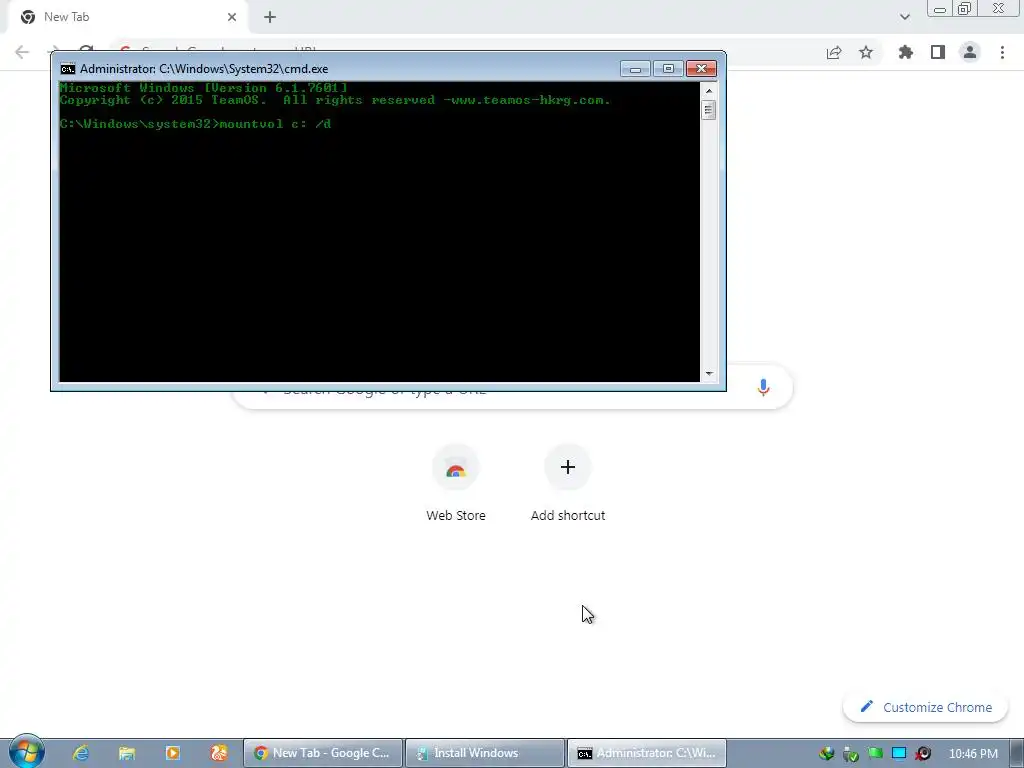This screenshot has height=768, width=1024.
Task: Open the clock showing 10:46 PM
Action: click(x=973, y=754)
